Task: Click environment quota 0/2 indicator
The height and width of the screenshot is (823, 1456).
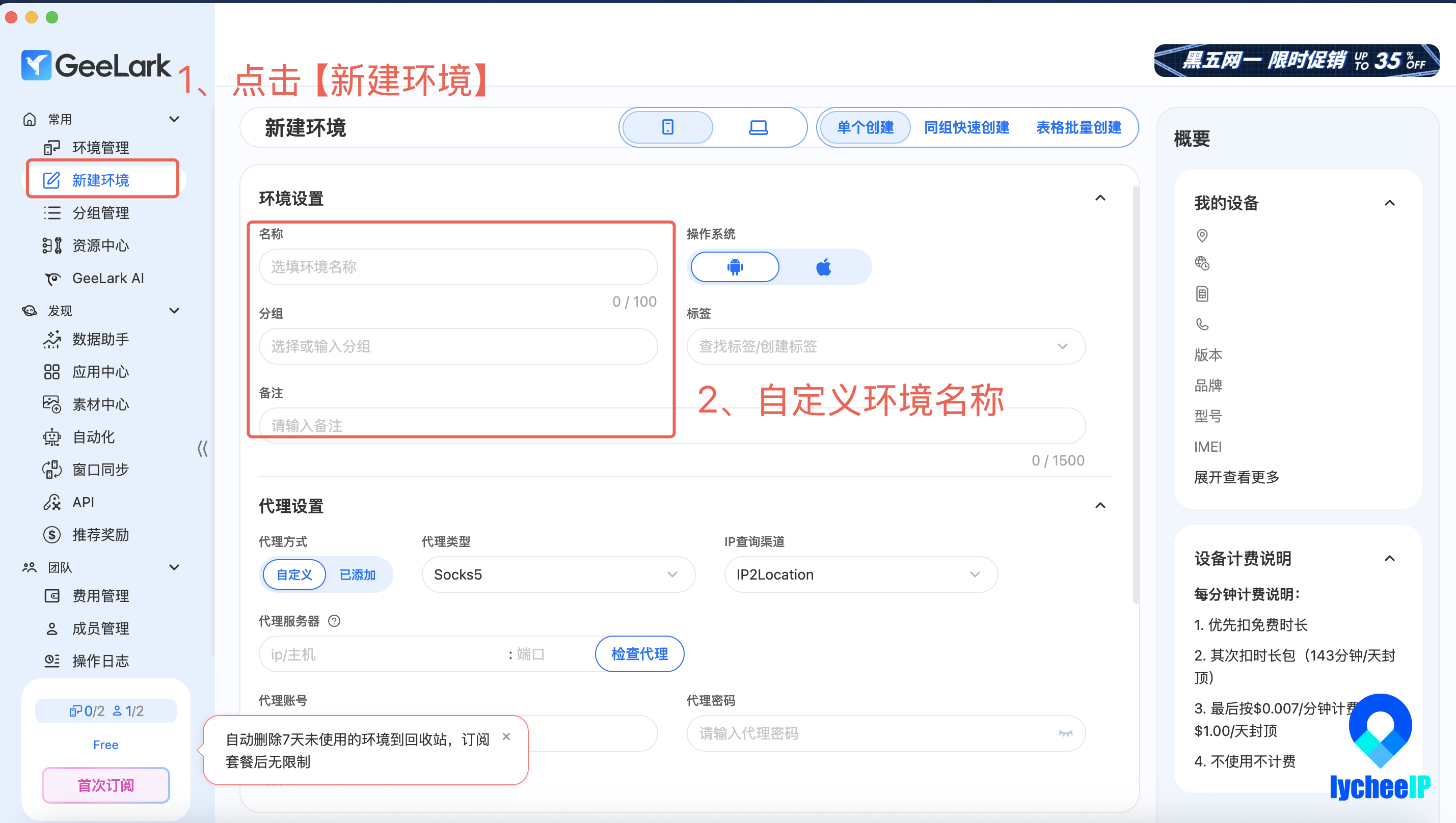Action: click(x=88, y=710)
